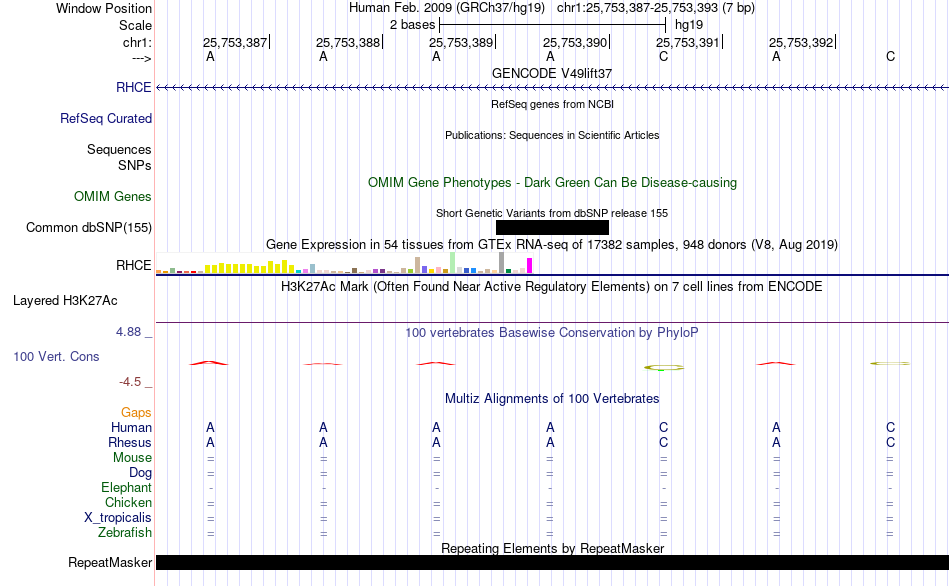Click the Gaps label in the Multiz track
The height and width of the screenshot is (586, 950).
coord(136,413)
